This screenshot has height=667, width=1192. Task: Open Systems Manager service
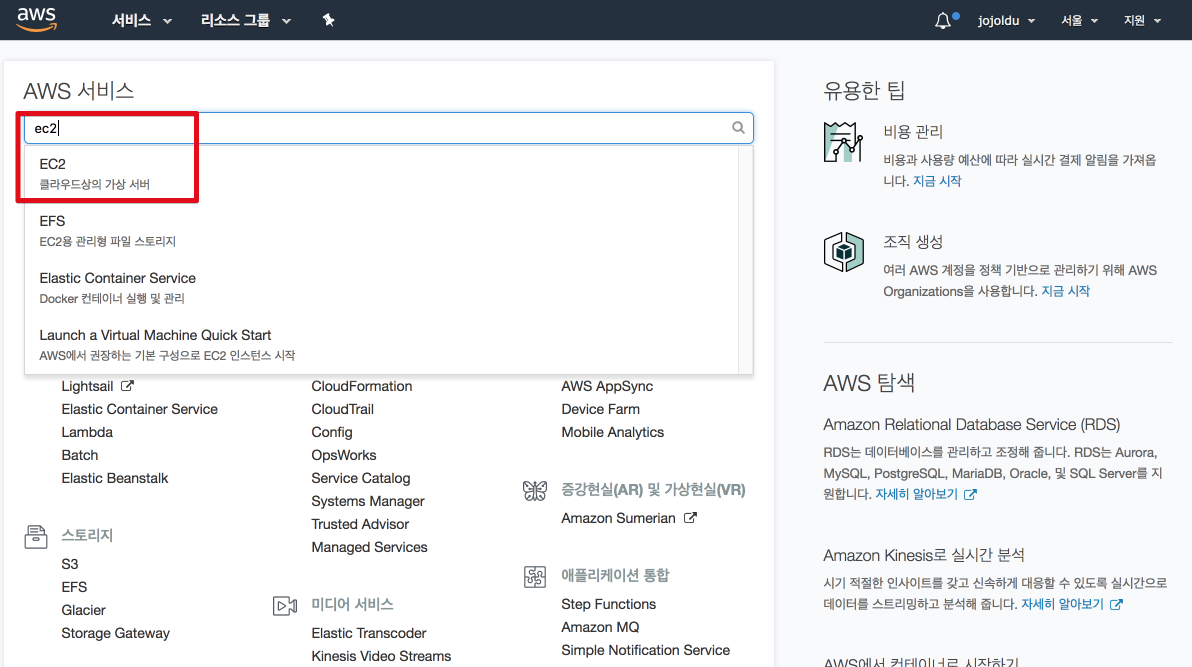[x=368, y=501]
